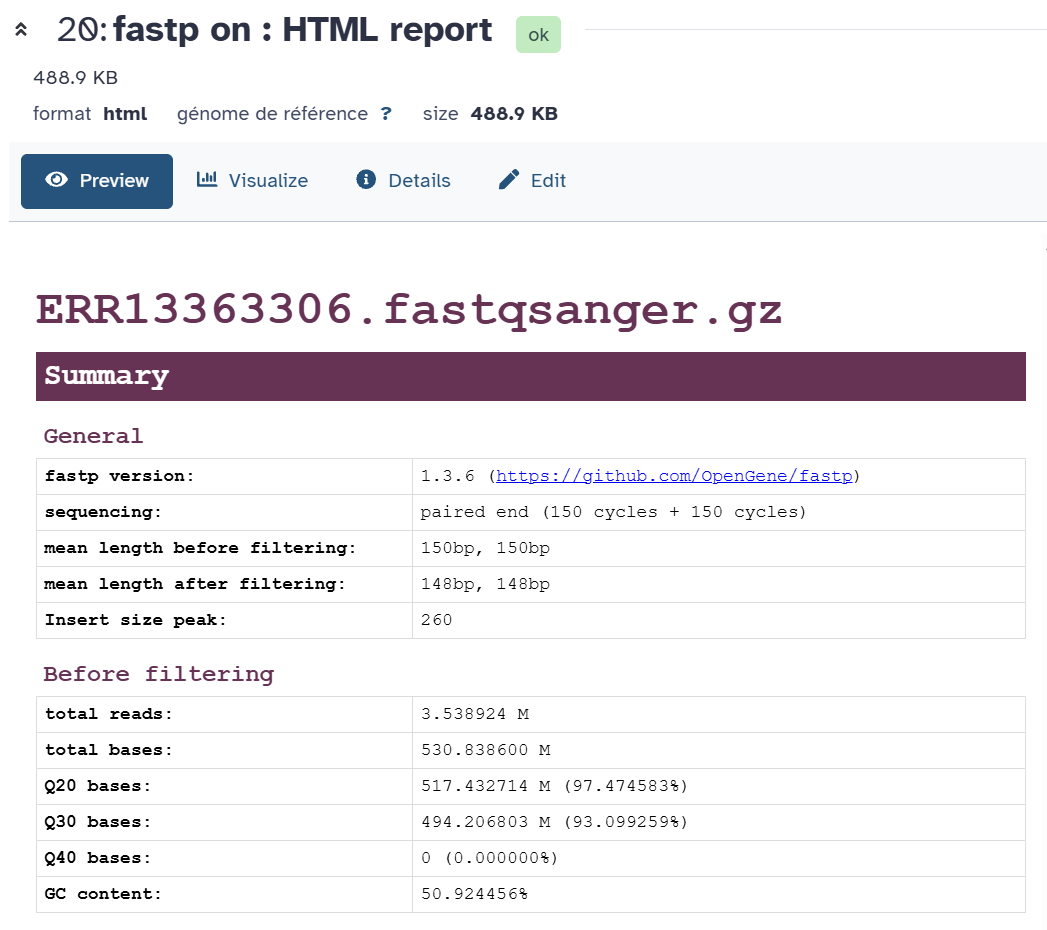Select the total reads value '3.538924 M'
Screen dimensions: 1047x930
[x=718, y=715]
